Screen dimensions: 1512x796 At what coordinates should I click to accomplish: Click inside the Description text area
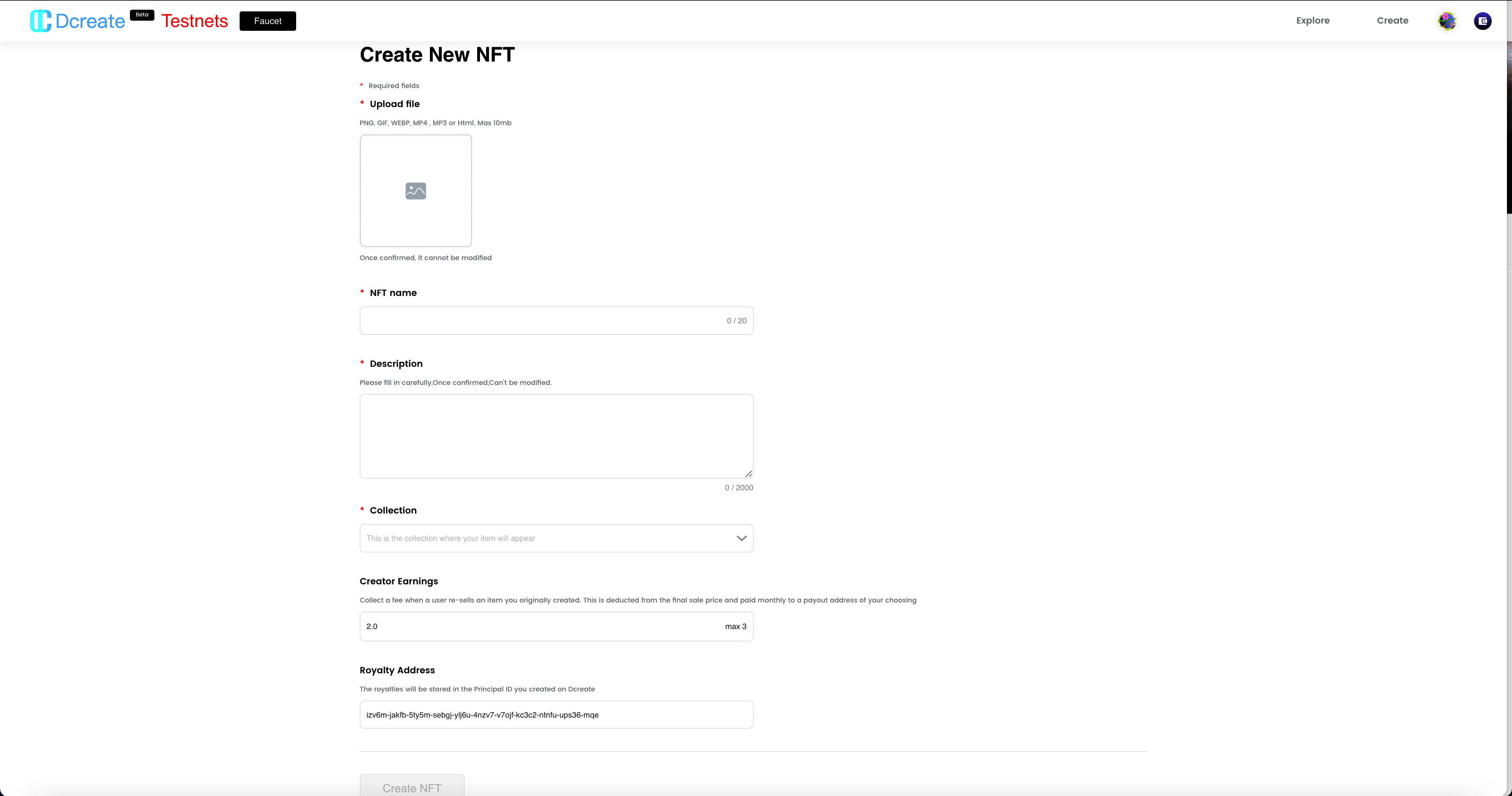(x=556, y=436)
